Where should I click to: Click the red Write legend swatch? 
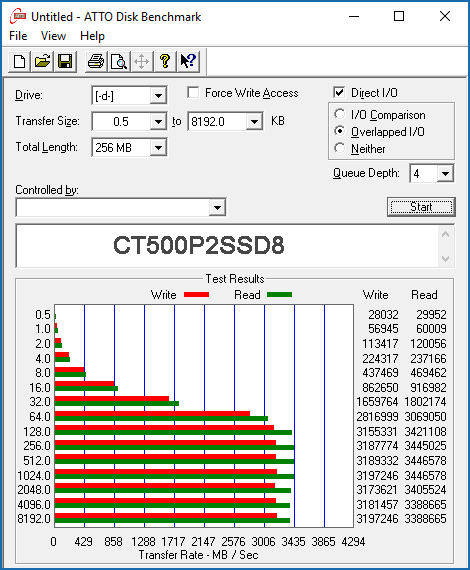(196, 295)
